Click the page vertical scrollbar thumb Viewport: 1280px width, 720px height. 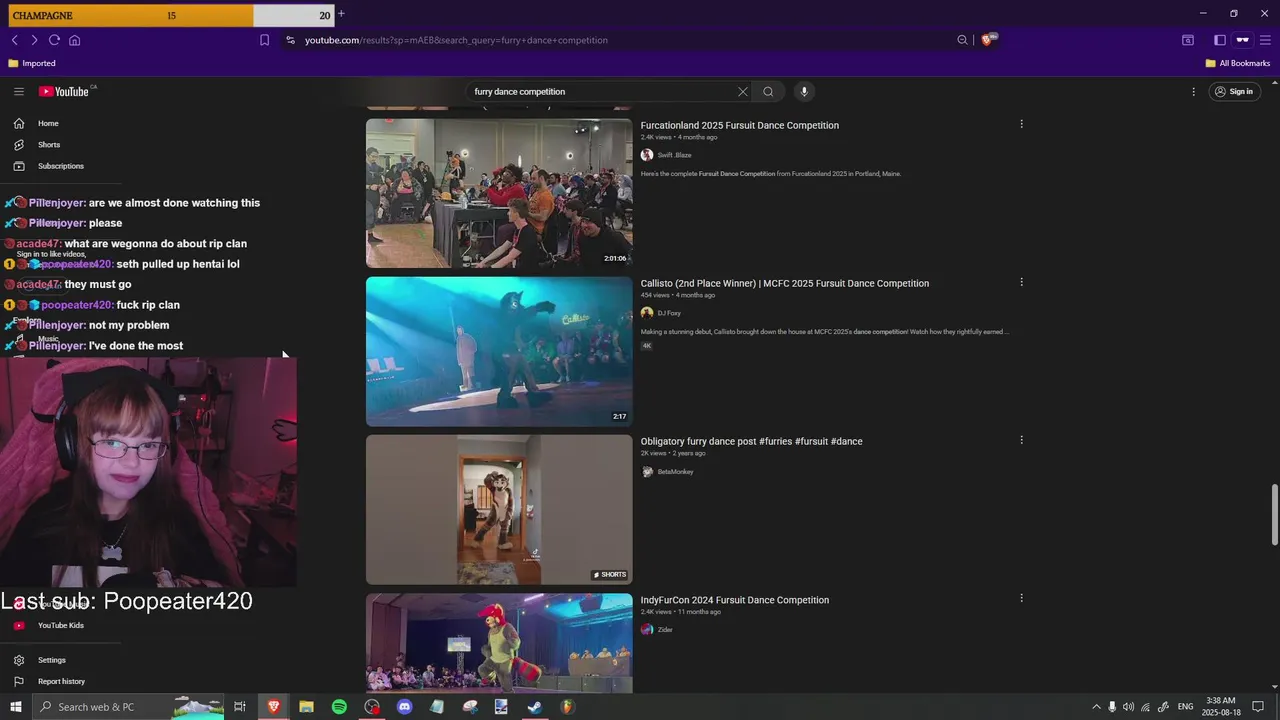tap(1274, 514)
